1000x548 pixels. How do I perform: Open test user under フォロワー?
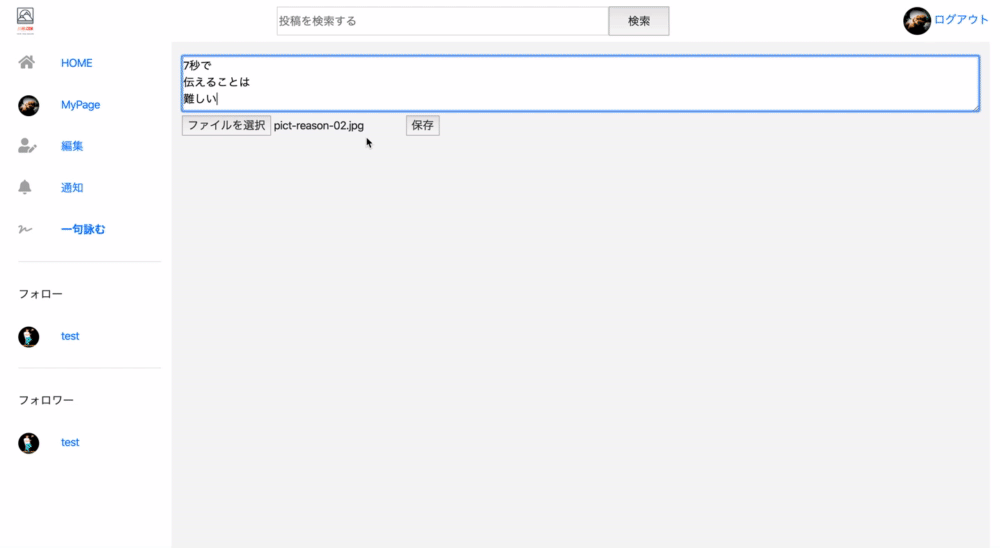click(70, 442)
